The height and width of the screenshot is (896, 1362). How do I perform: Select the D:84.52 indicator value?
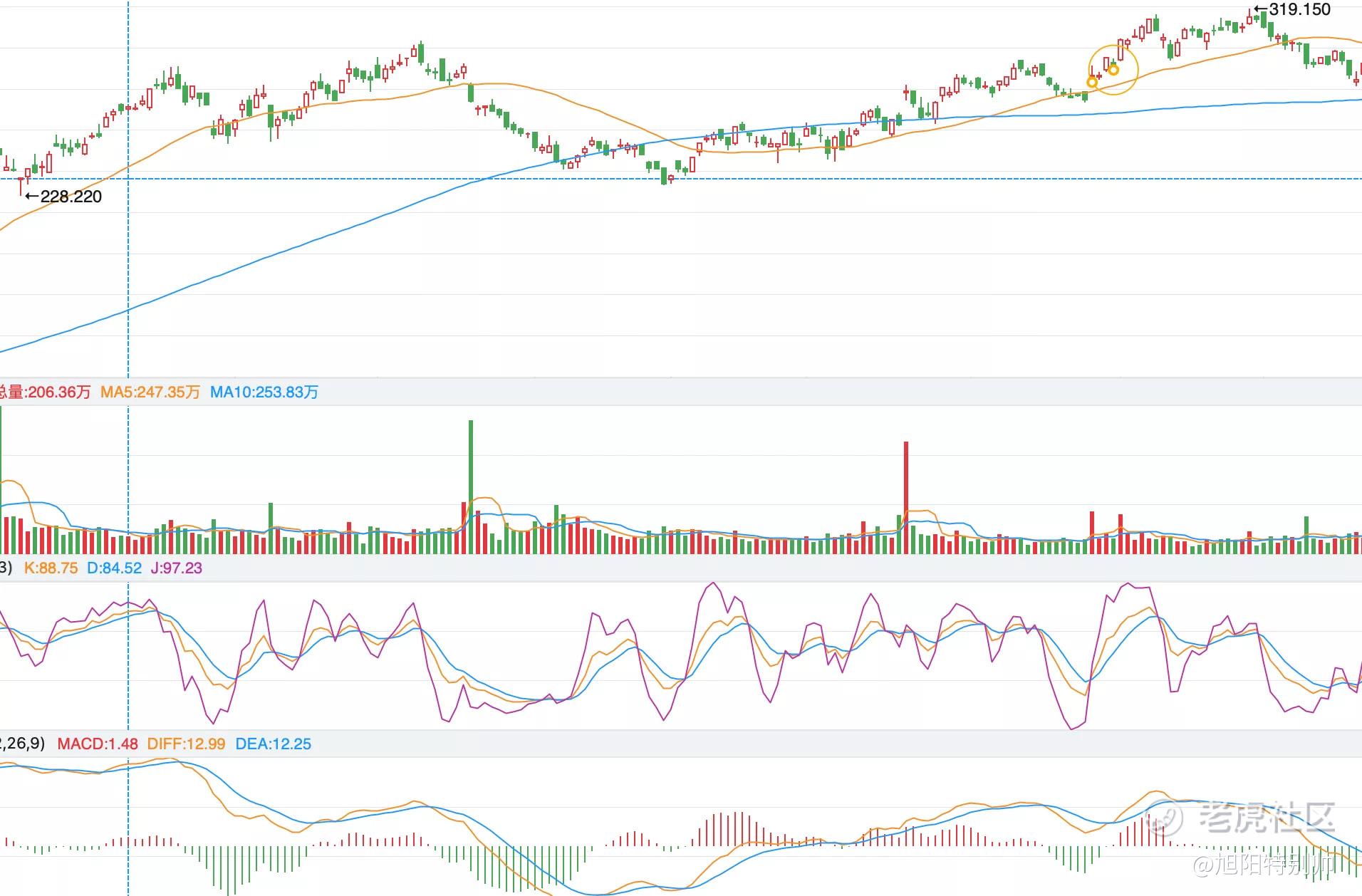point(114,568)
